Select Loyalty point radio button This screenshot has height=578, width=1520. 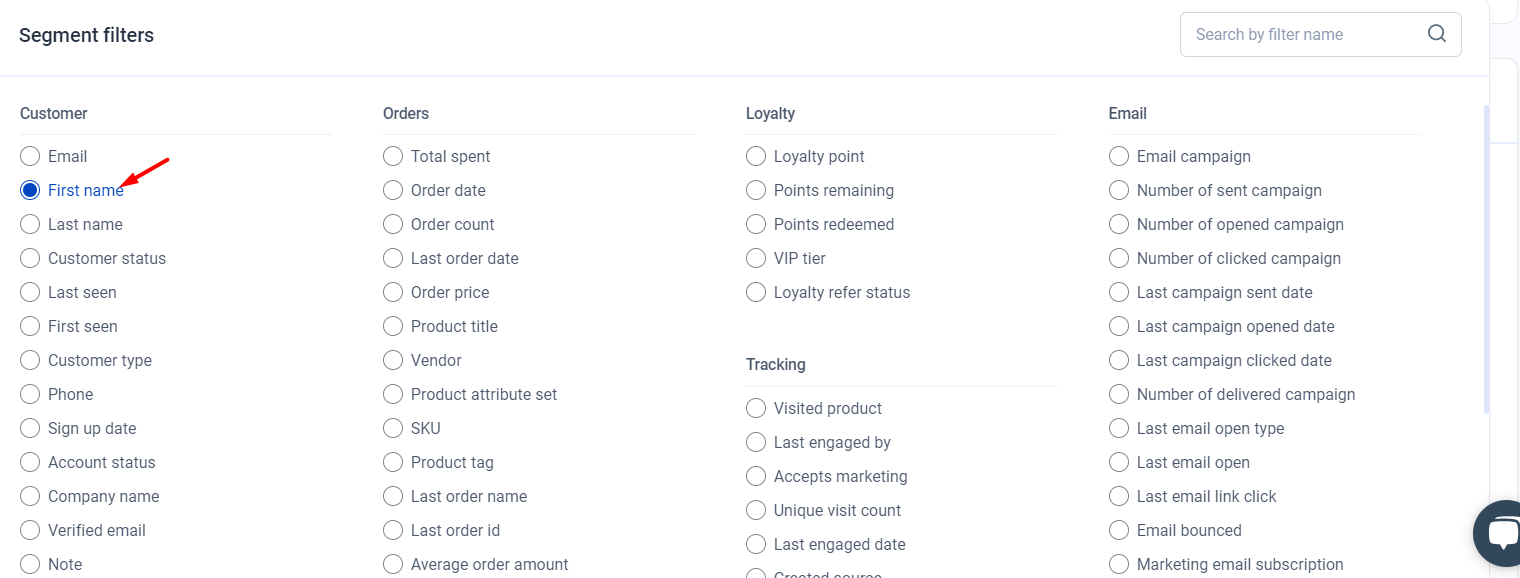point(756,156)
